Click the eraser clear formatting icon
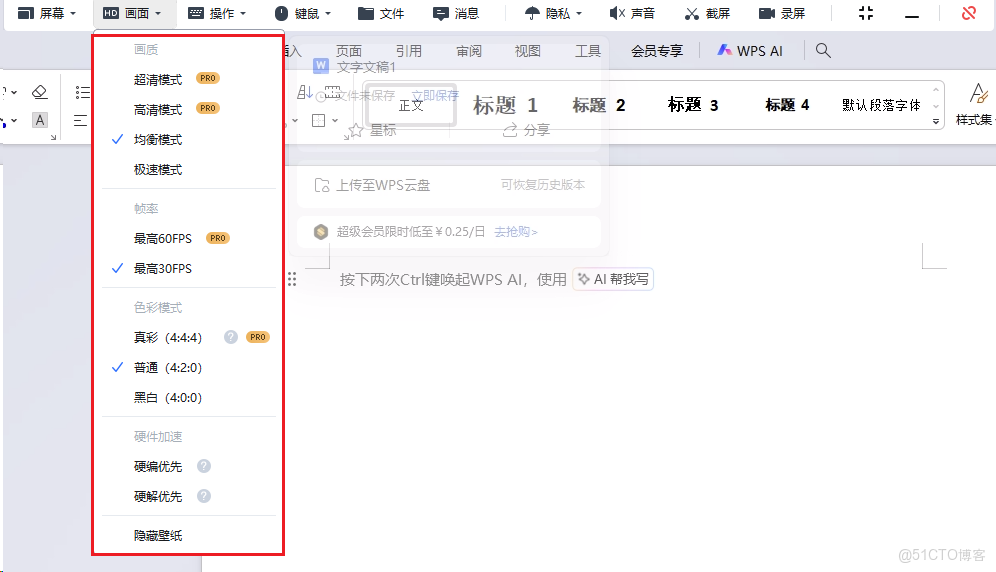 pyautogui.click(x=39, y=92)
